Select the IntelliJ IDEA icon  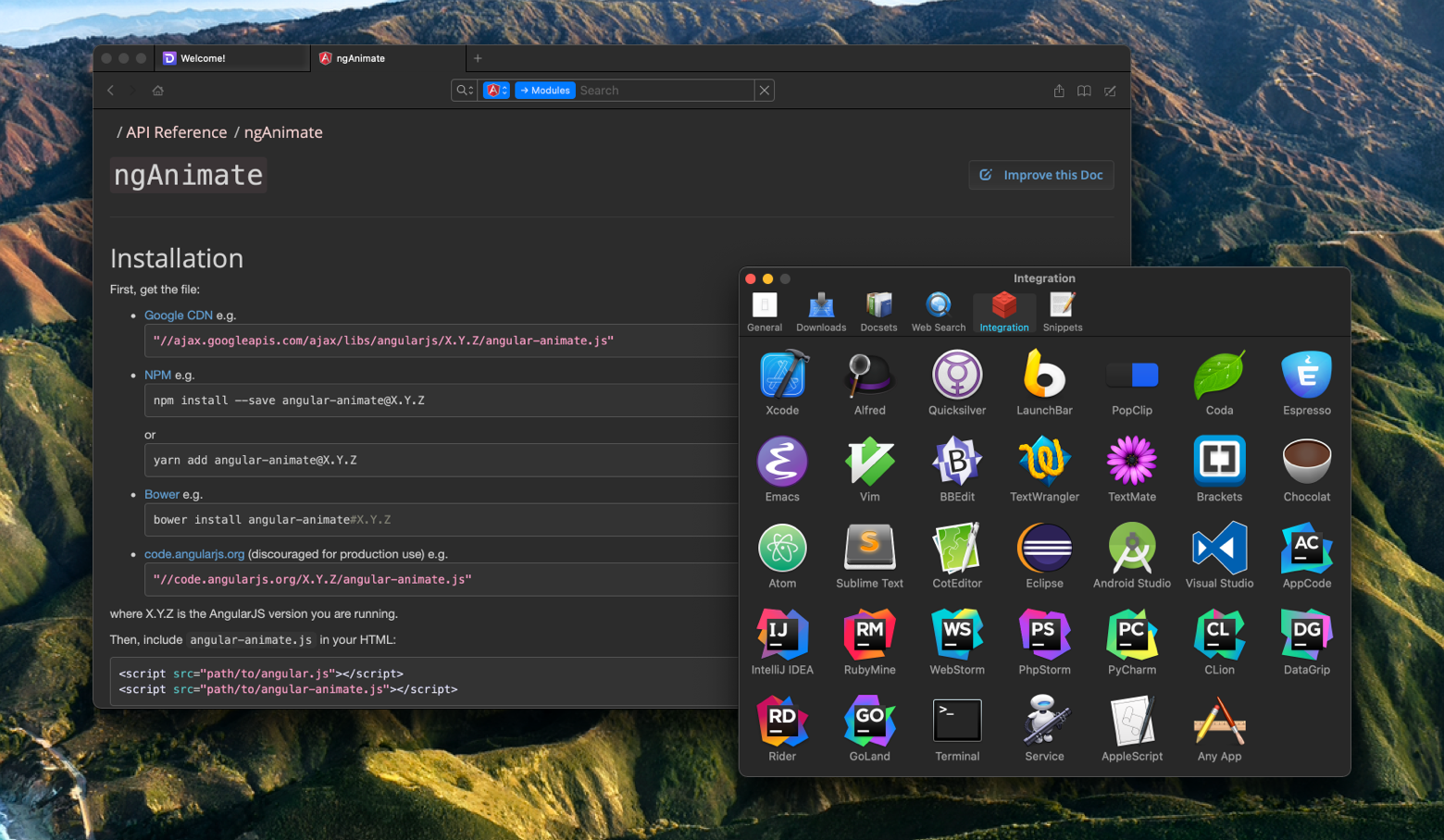coord(782,634)
